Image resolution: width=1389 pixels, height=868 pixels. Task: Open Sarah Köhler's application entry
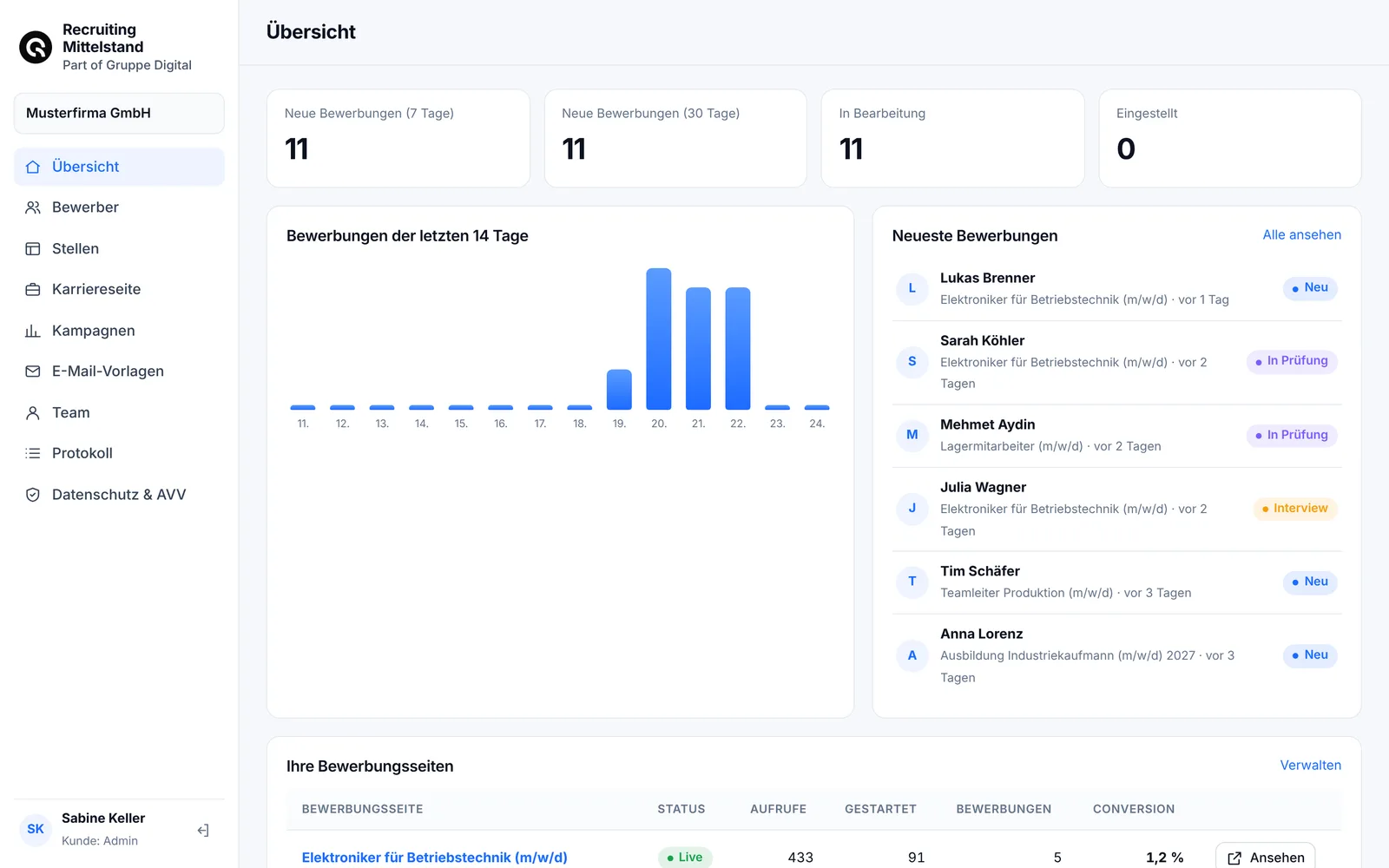tap(1116, 362)
